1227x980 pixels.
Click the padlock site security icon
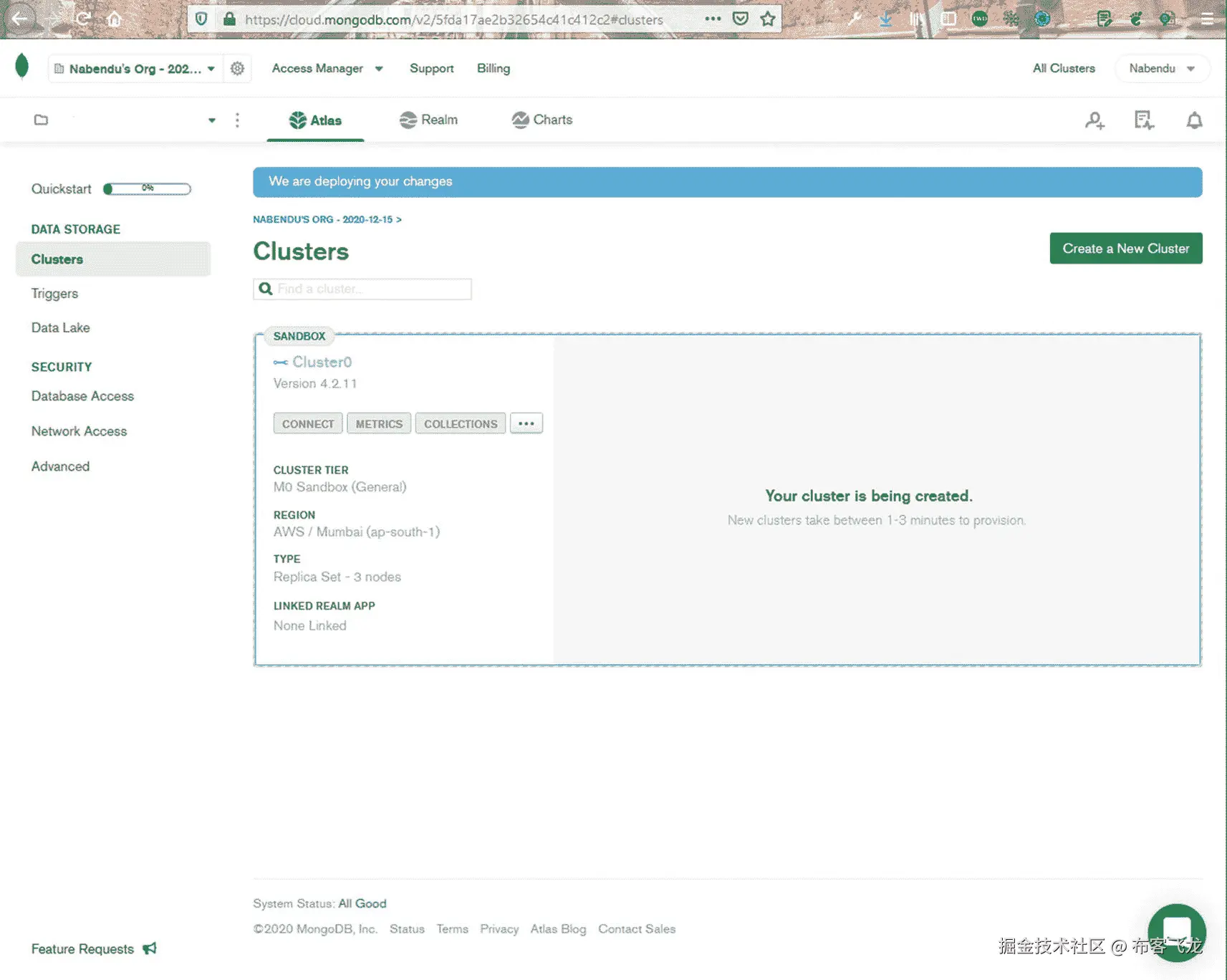(229, 19)
